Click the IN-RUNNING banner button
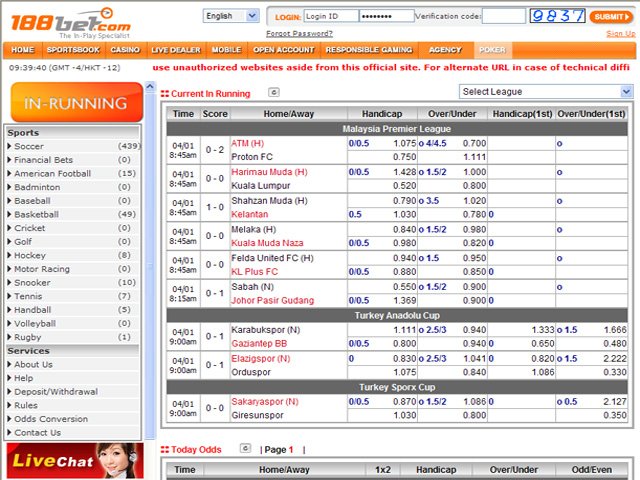Viewport: 640px width, 480px height. 77,102
